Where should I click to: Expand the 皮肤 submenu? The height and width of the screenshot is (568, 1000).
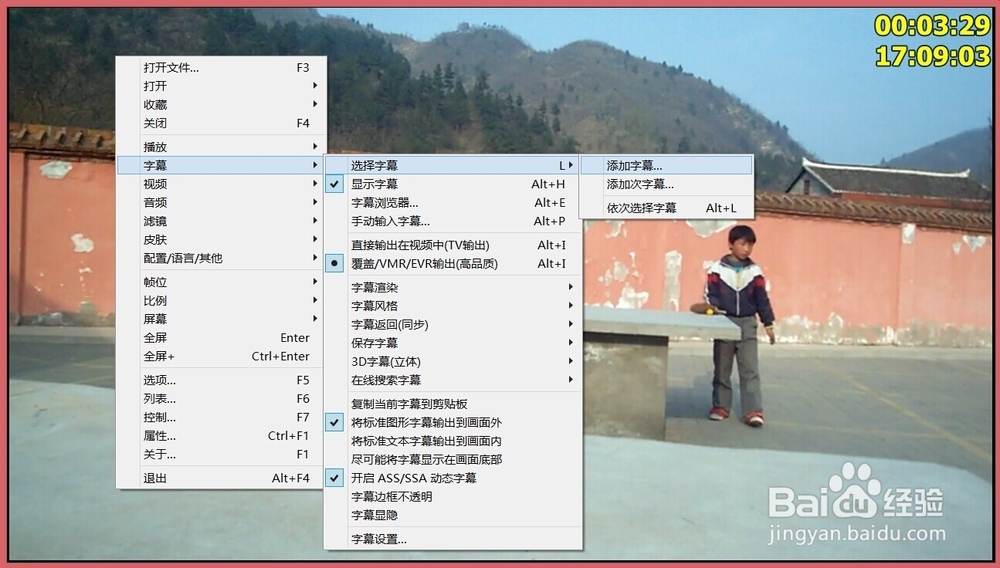coord(221,240)
